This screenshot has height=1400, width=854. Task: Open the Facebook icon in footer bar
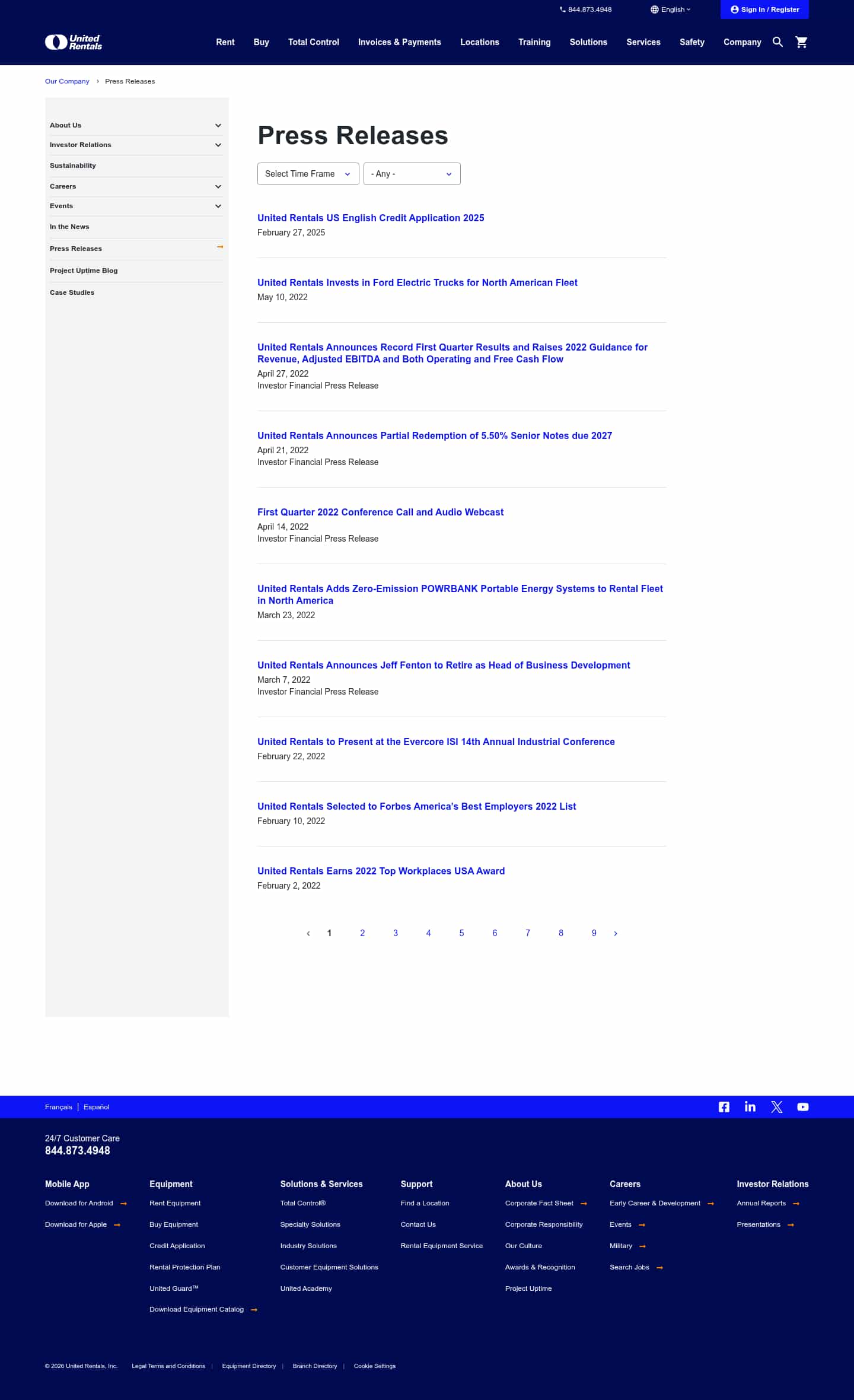724,1107
